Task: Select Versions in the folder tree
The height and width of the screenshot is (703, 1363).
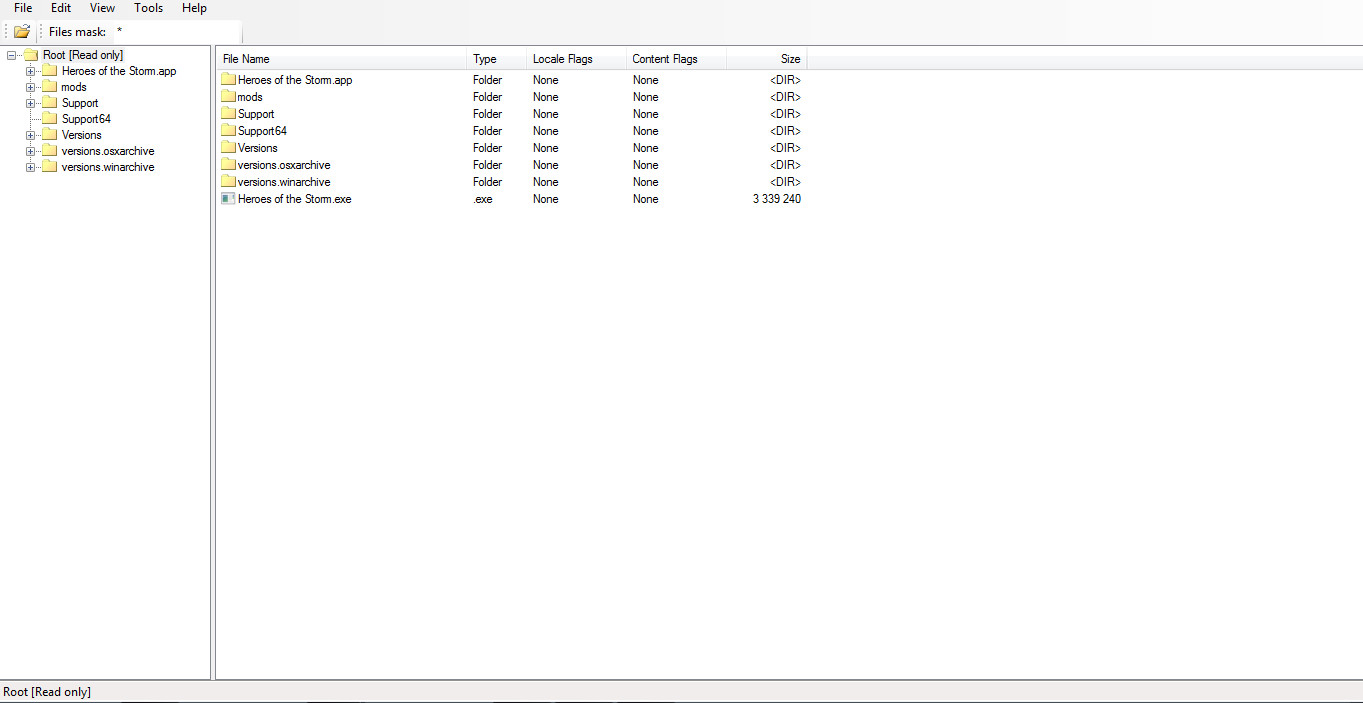Action: (x=81, y=135)
